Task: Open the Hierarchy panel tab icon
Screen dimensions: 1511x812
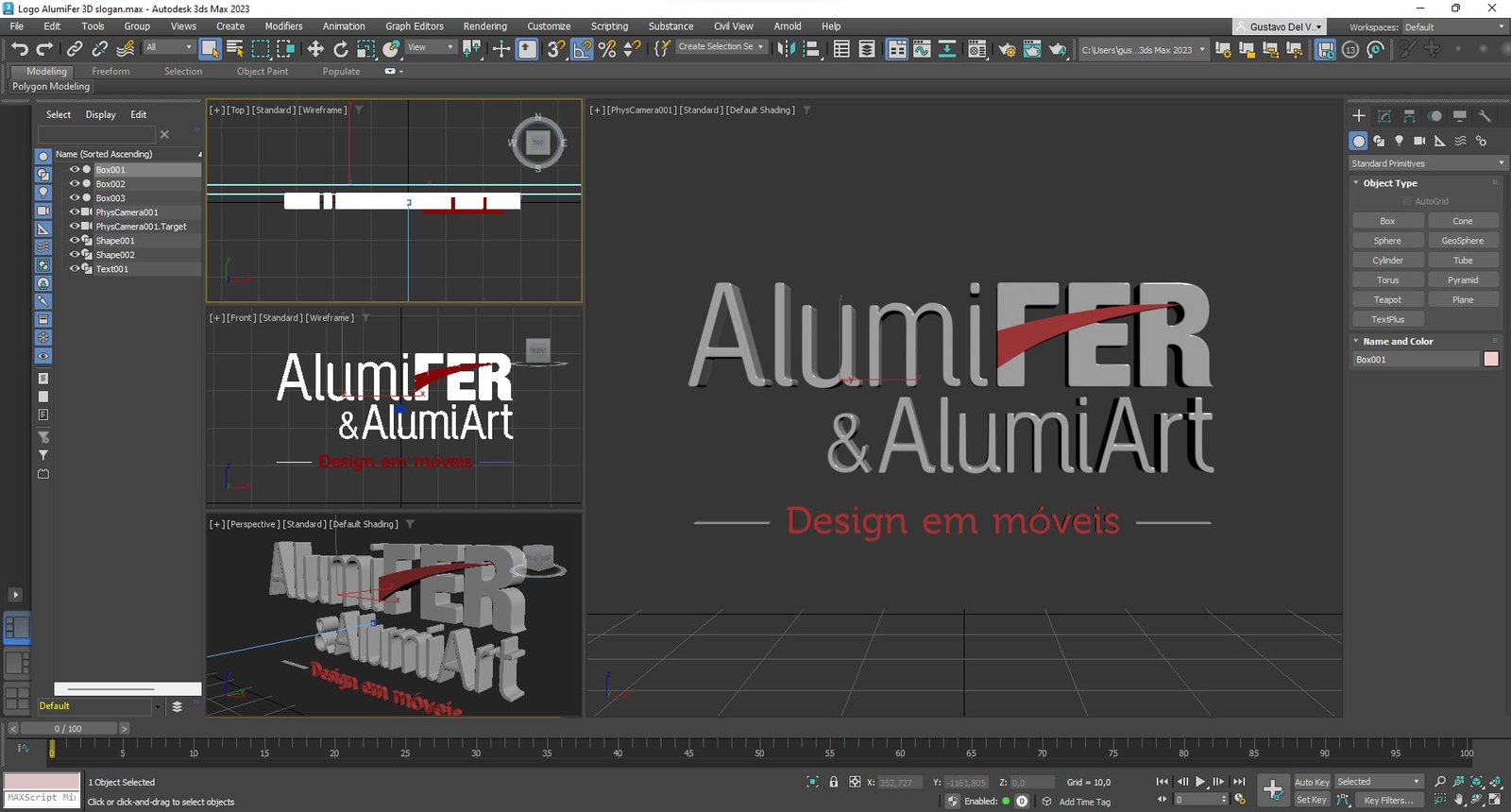Action: pos(1409,115)
